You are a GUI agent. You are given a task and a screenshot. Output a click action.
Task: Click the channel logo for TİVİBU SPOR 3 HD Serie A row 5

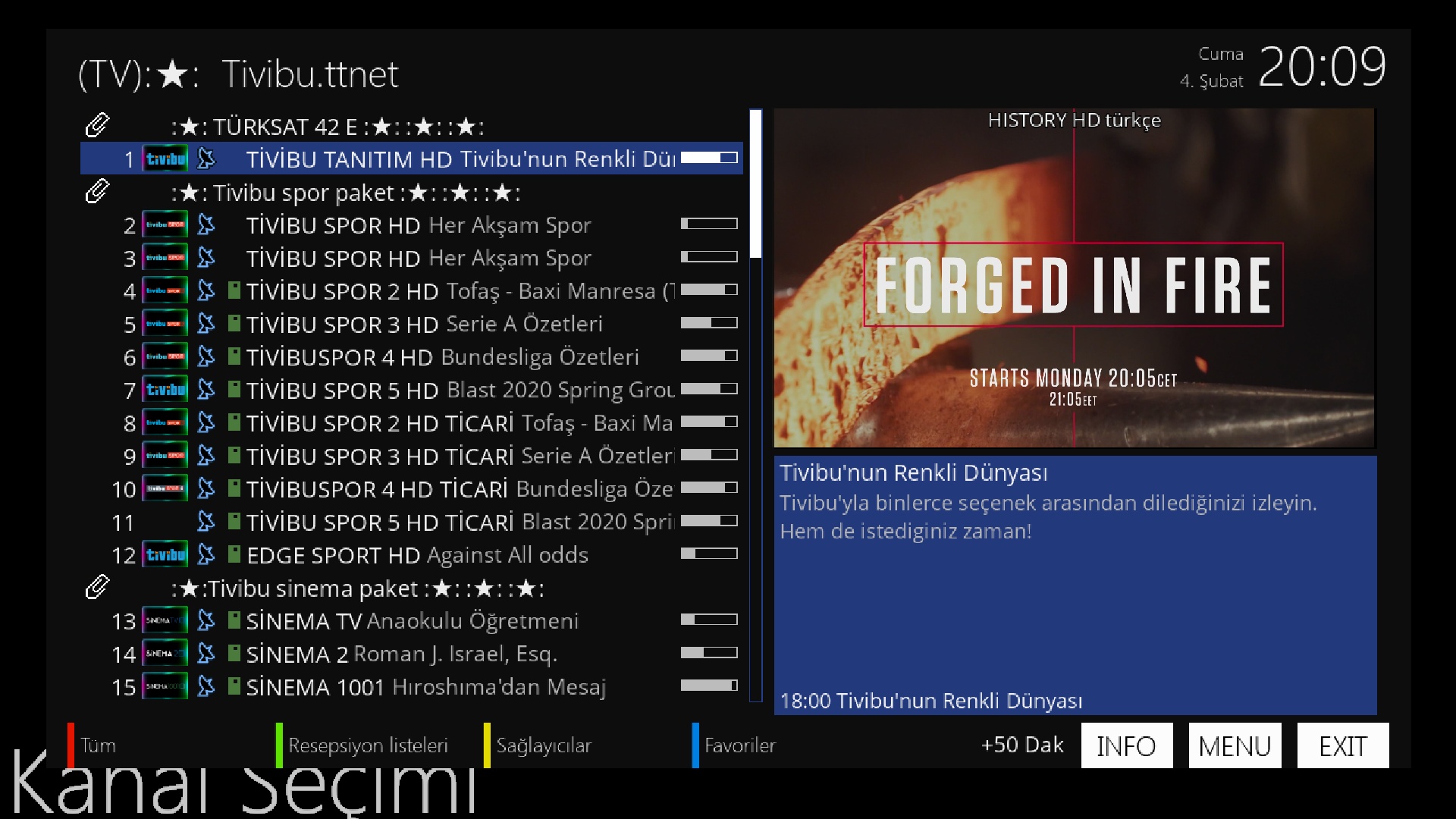coord(165,324)
